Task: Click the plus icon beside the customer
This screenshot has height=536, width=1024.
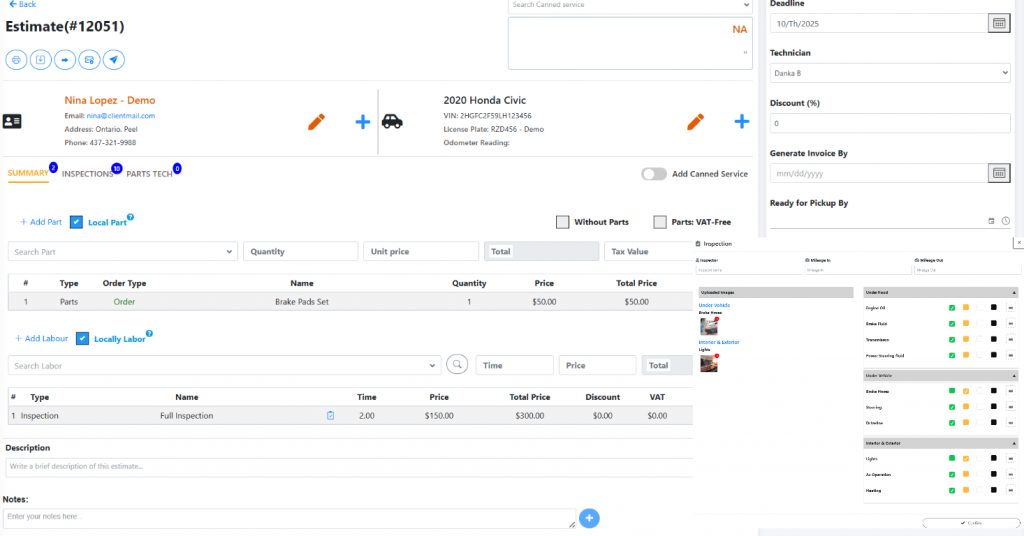Action: tap(363, 122)
